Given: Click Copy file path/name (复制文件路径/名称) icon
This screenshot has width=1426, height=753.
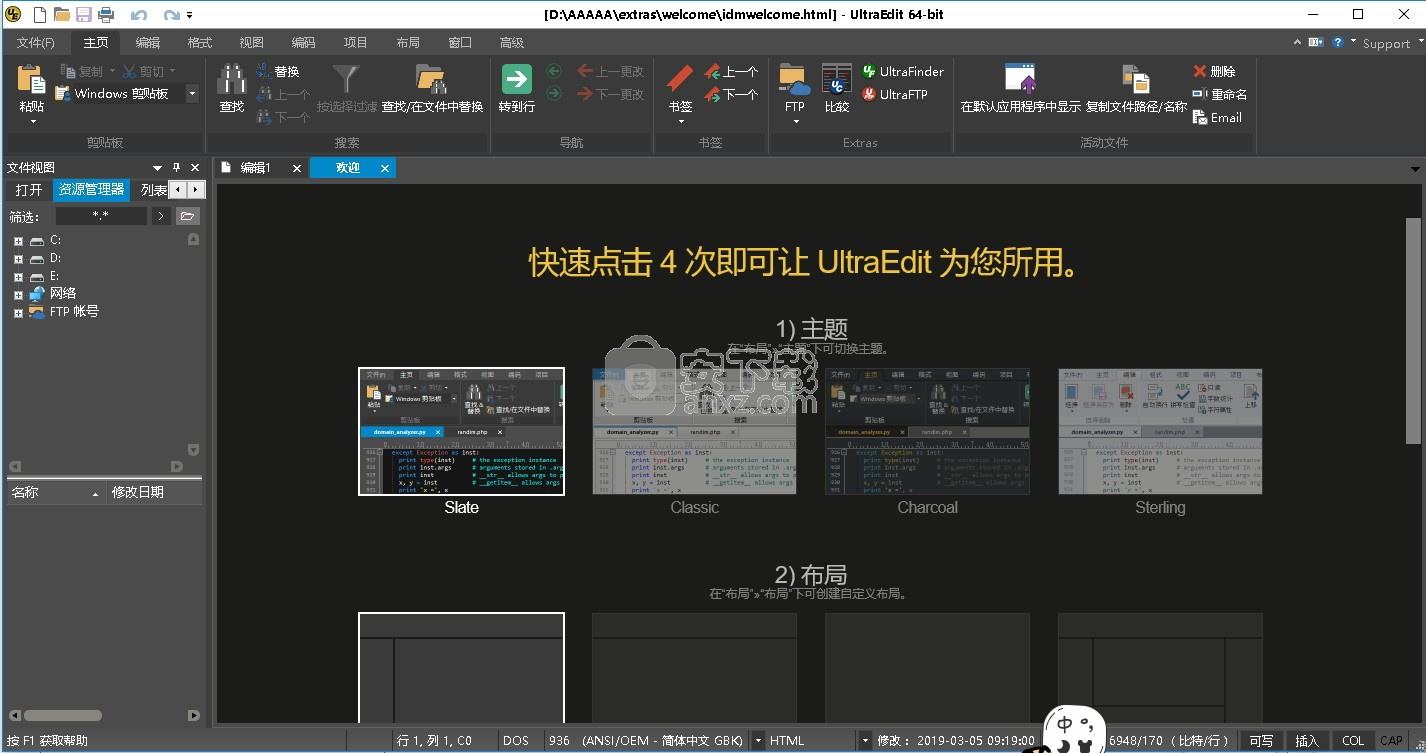Looking at the screenshot, I should pos(1136,80).
